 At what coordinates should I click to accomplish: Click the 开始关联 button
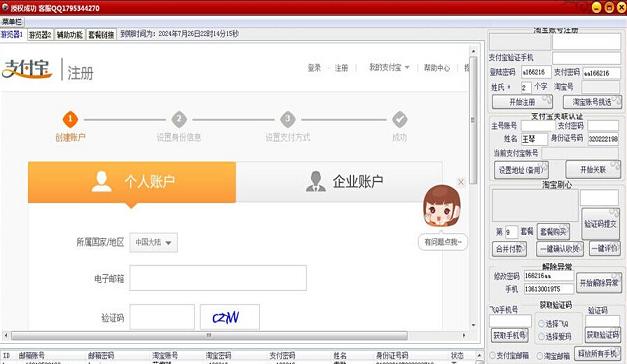[593, 170]
